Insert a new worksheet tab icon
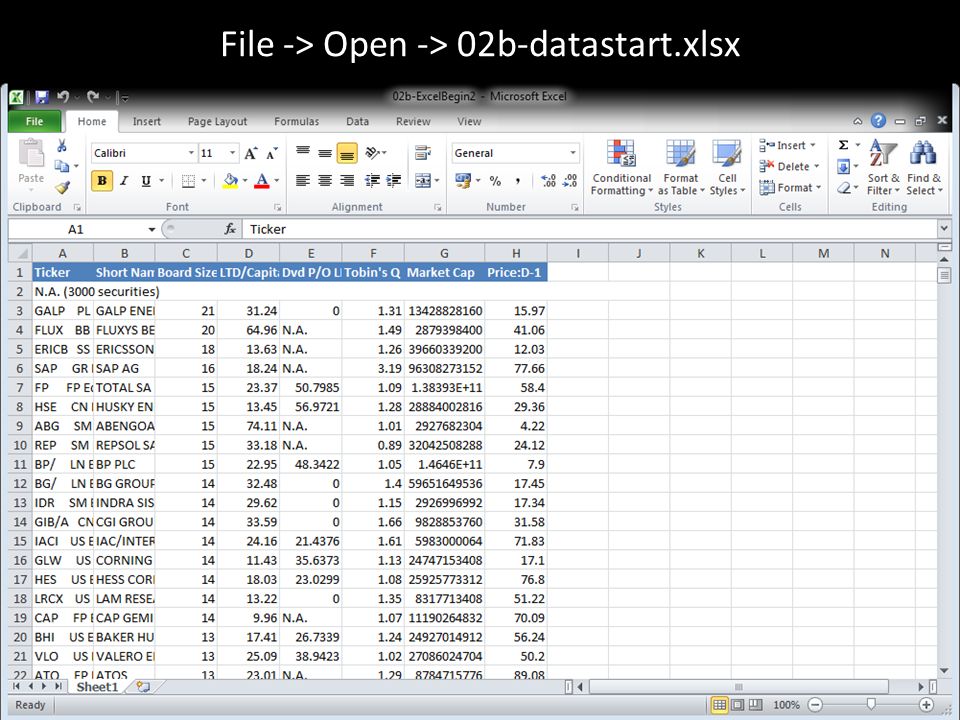960x720 pixels. point(143,687)
